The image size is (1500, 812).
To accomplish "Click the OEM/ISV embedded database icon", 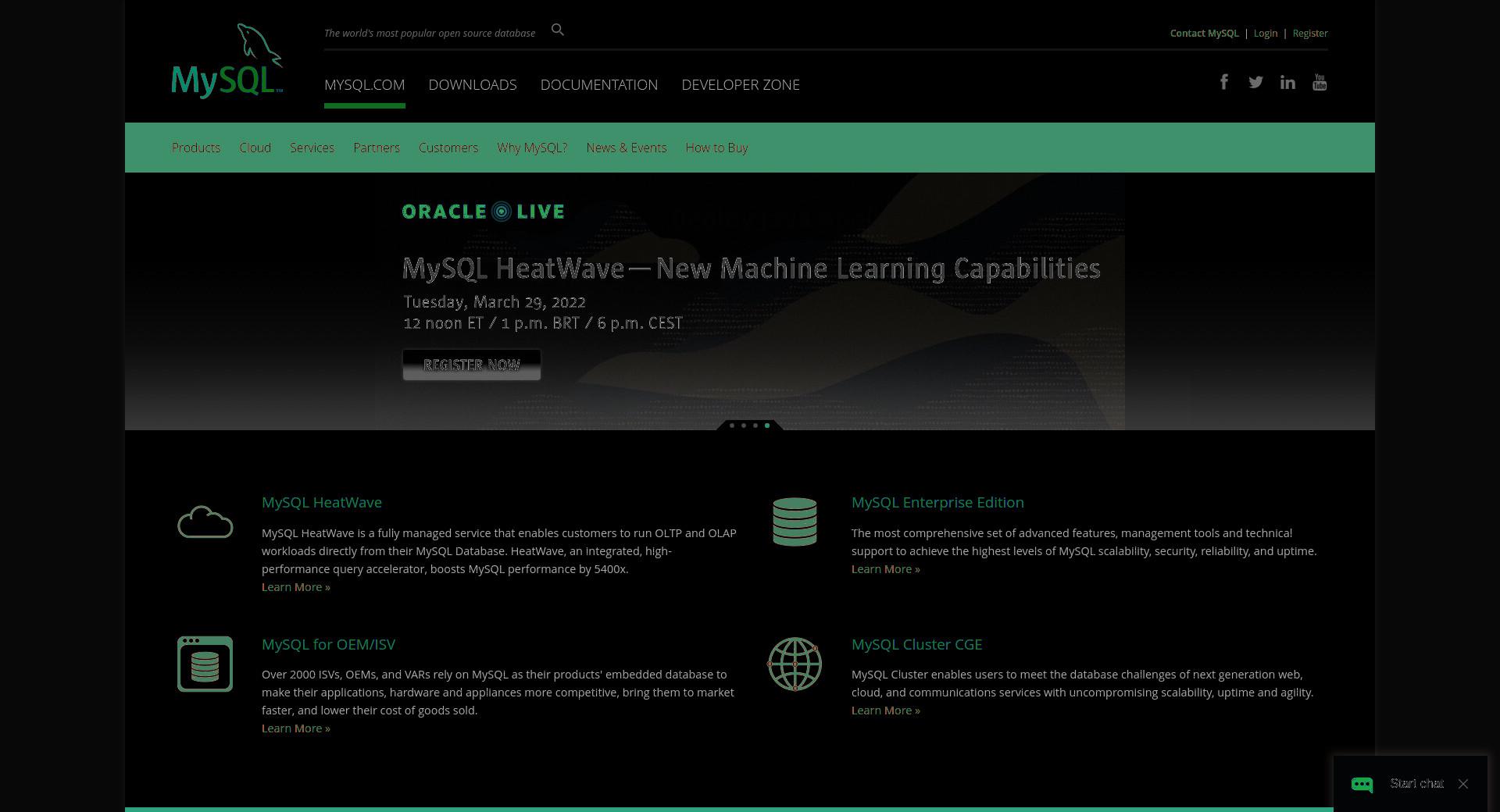I will [205, 664].
